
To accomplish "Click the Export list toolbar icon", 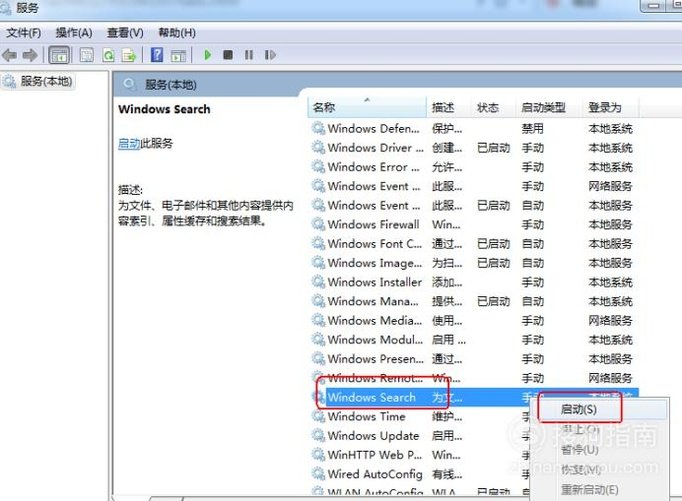I will [x=129, y=55].
